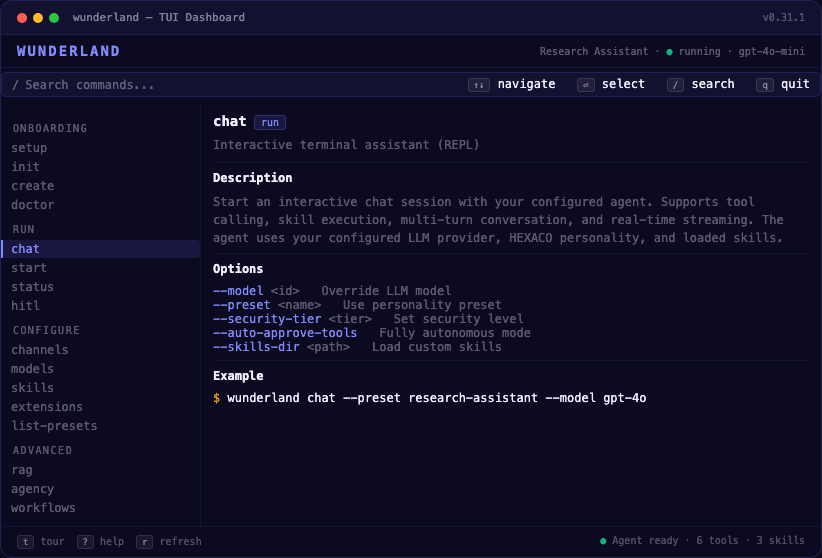822x558 pixels.
Task: Click the '6 tools' status bar entry
Action: (718, 540)
